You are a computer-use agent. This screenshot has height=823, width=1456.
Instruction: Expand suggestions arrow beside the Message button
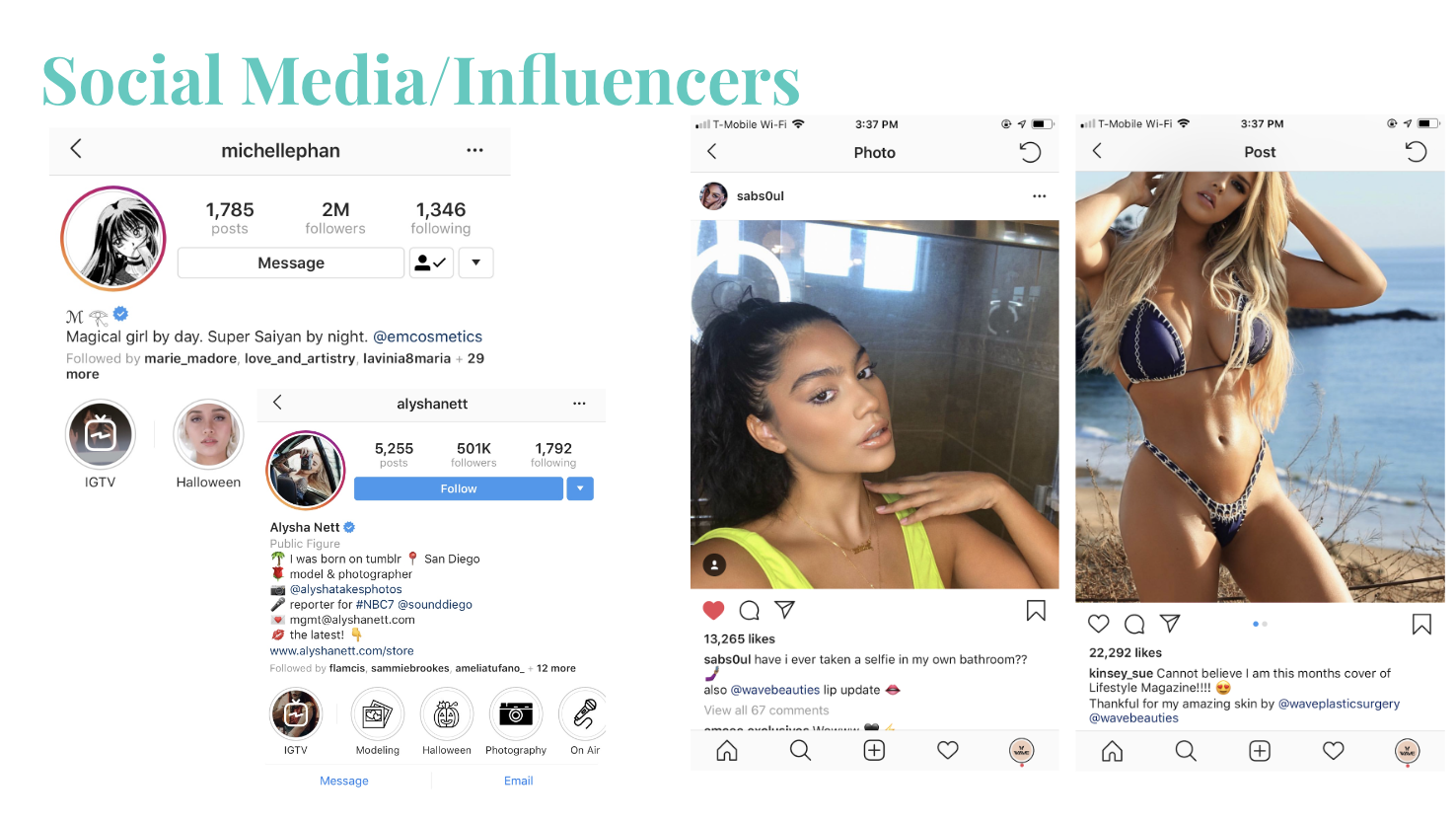point(476,262)
